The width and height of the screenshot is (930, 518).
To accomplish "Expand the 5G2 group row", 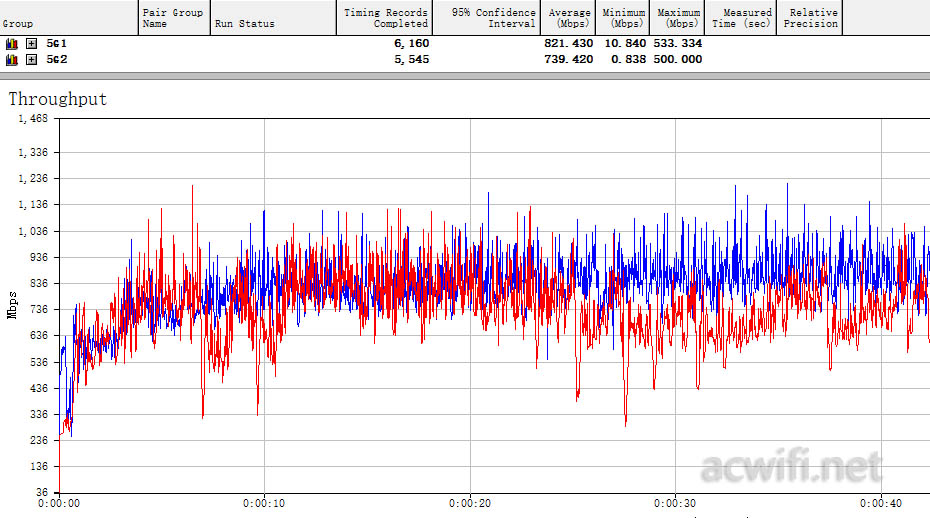I will (x=31, y=60).
